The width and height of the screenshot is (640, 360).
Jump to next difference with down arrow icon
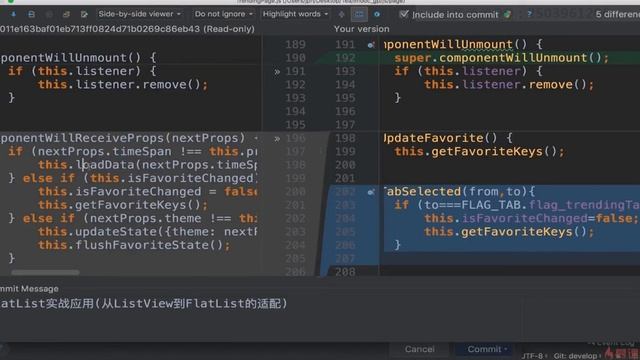tap(13, 14)
